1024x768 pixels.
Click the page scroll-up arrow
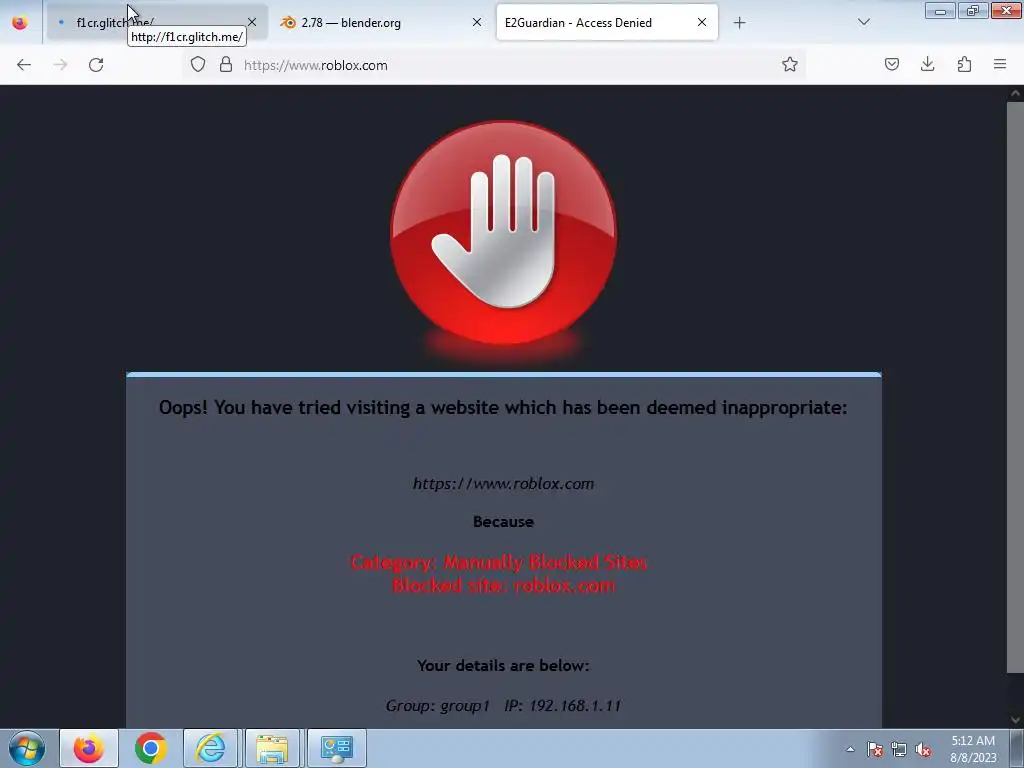[1015, 93]
